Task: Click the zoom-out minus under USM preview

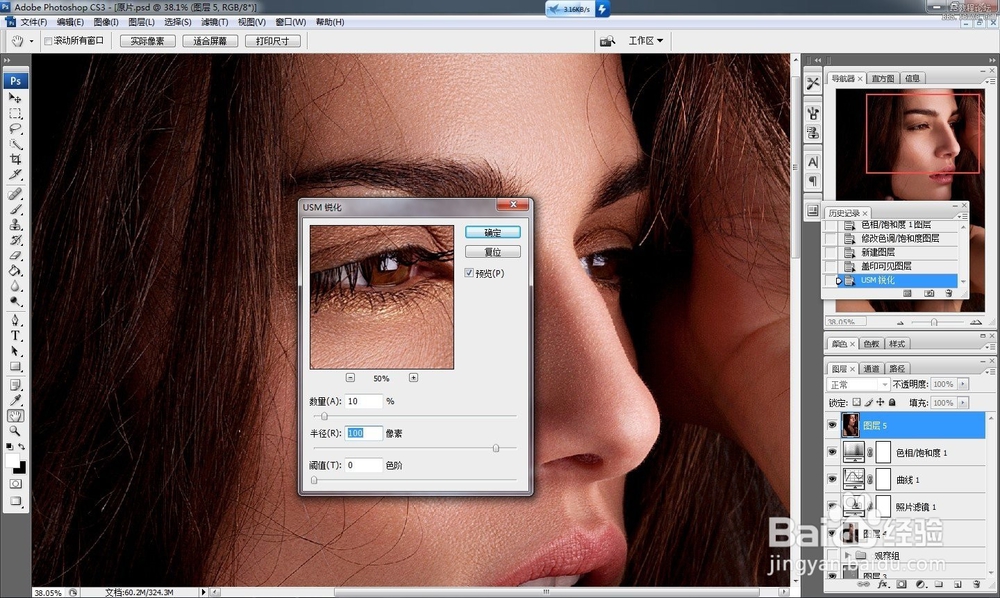Action: coord(350,378)
